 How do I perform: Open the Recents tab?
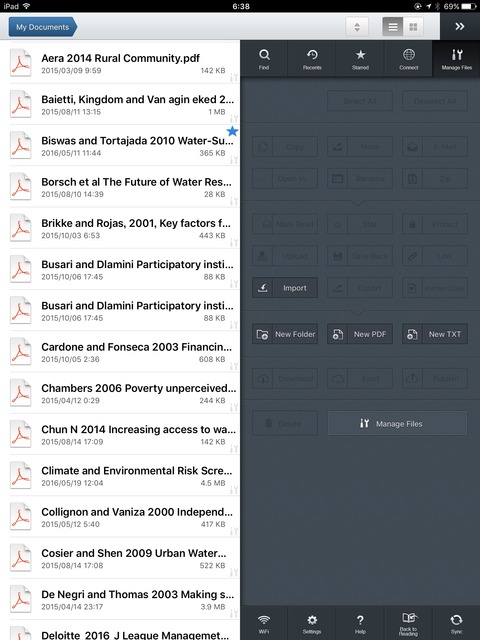[x=312, y=59]
